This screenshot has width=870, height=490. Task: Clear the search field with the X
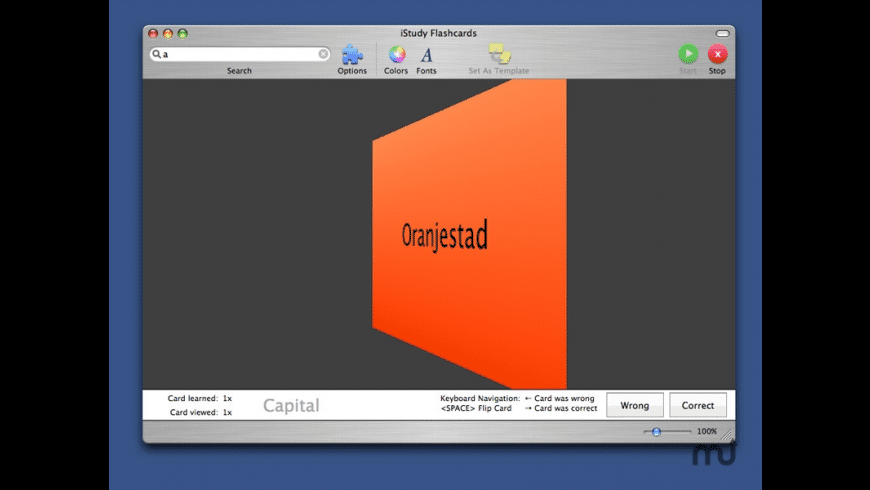(x=323, y=54)
